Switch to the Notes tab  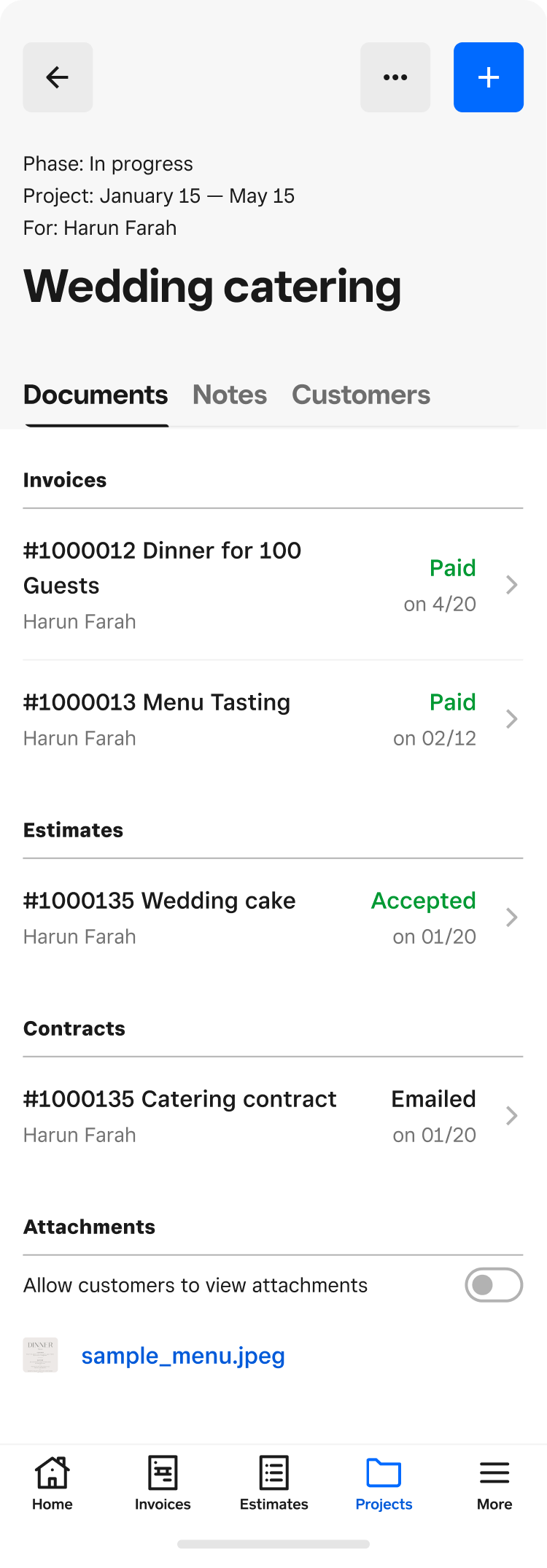230,395
